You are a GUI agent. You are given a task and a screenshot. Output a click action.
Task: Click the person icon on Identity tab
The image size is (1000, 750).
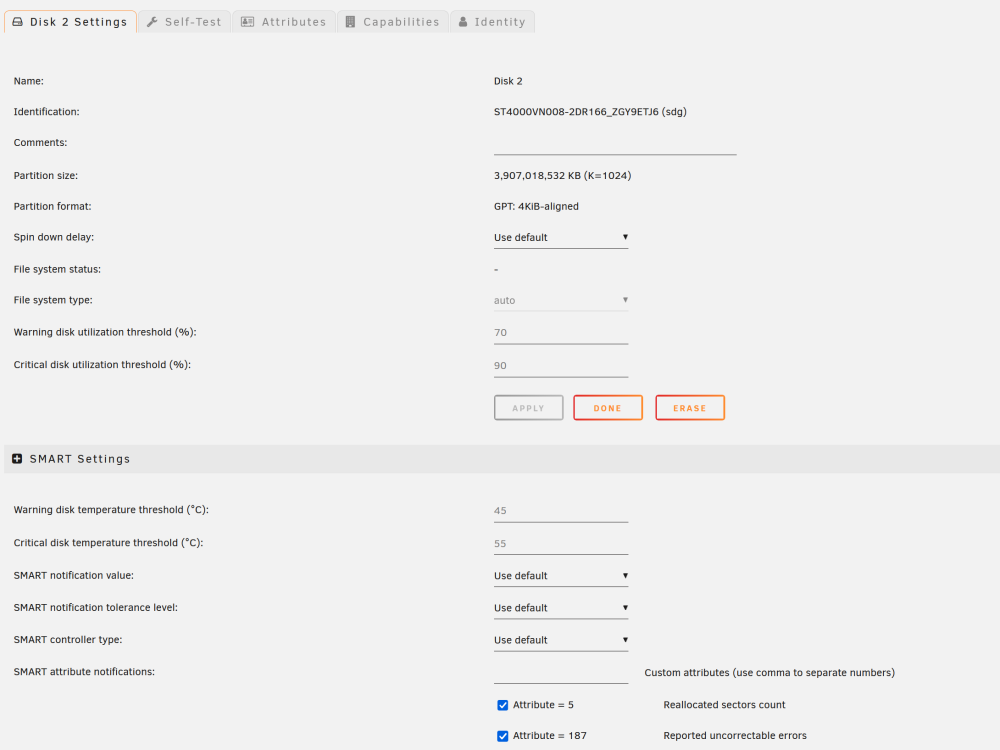463,22
